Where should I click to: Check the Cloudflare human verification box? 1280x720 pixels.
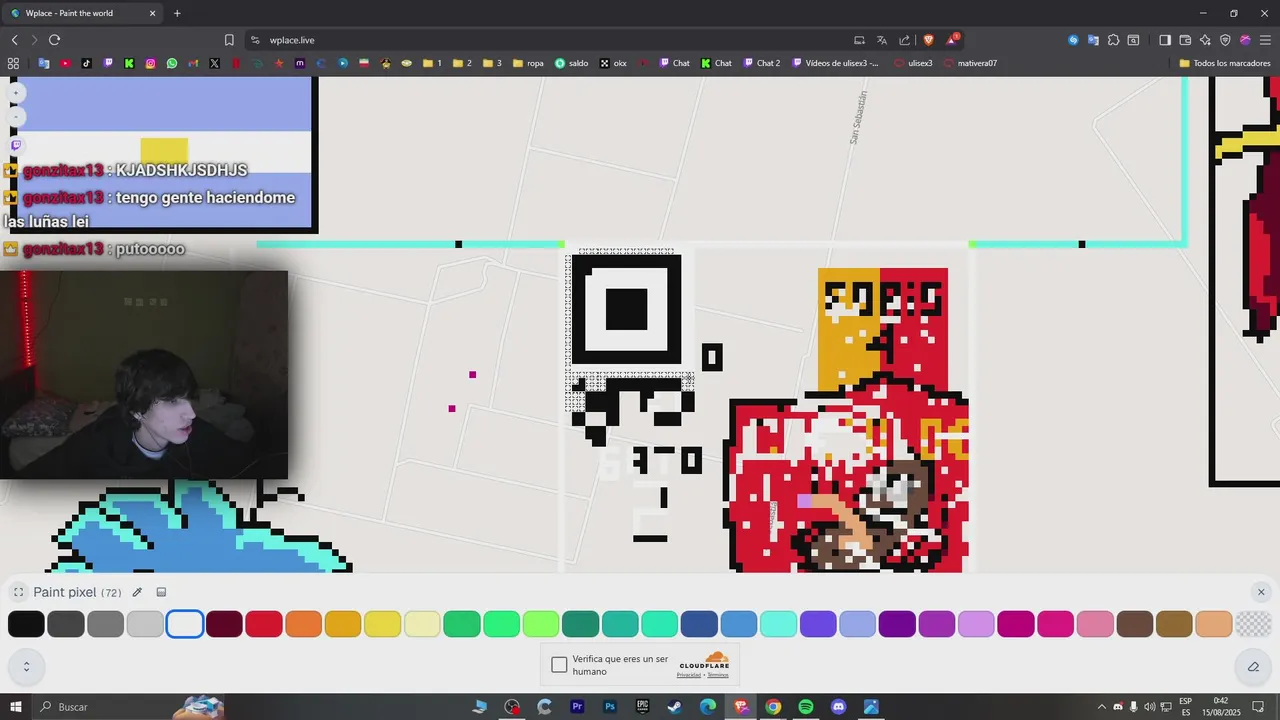coord(559,665)
